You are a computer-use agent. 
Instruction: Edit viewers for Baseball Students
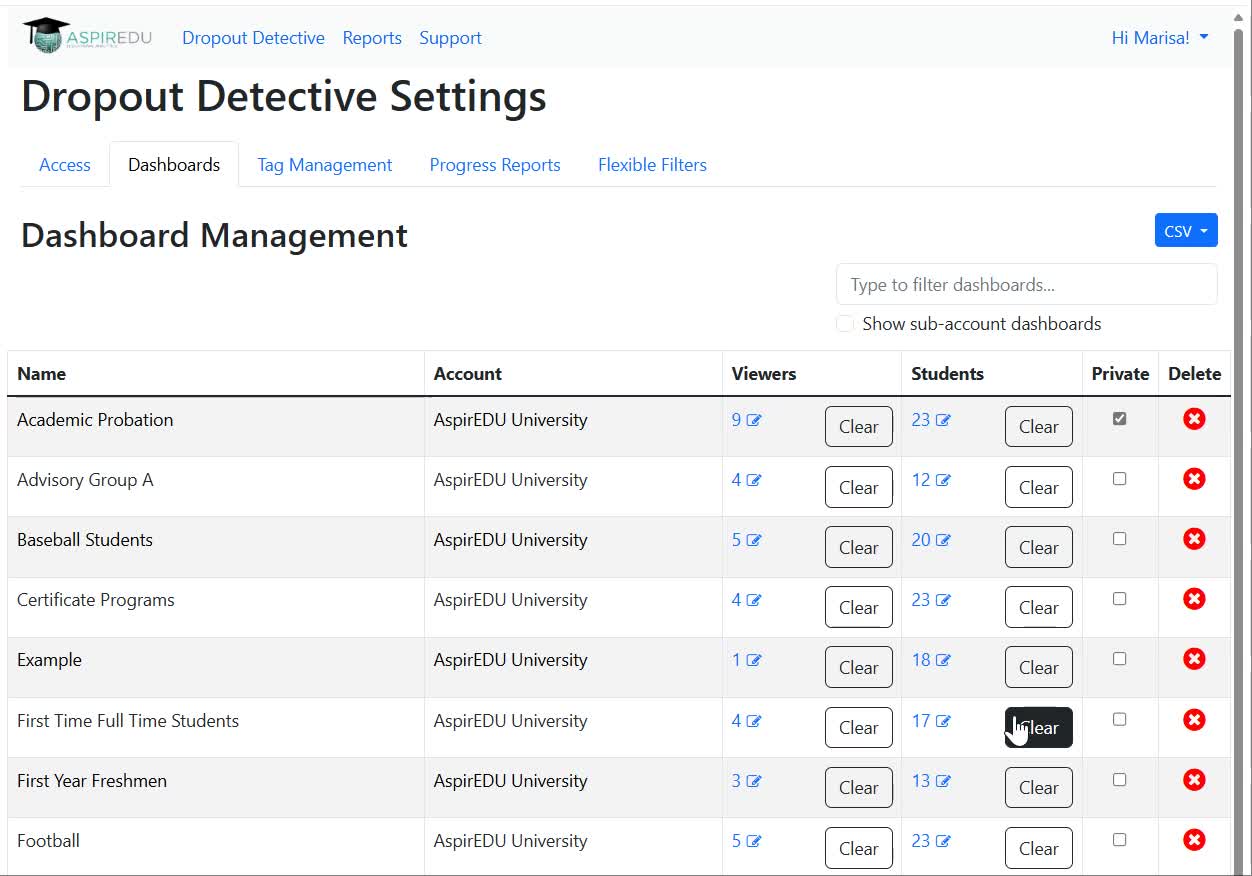pyautogui.click(x=754, y=540)
